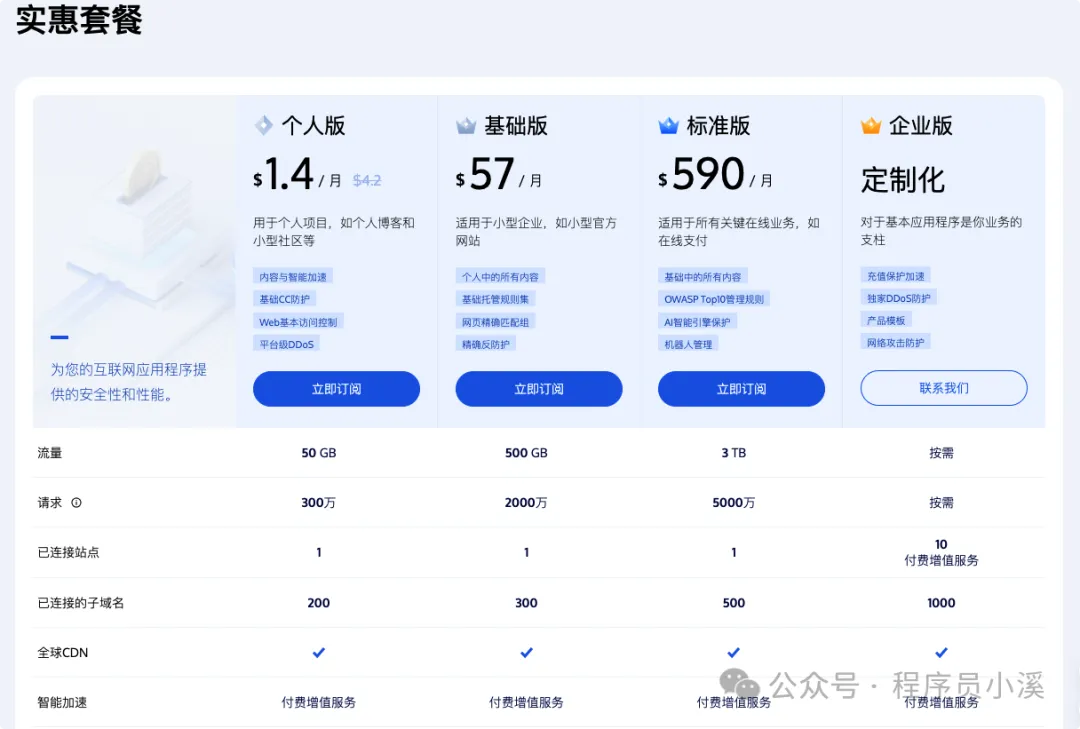Toggle the 标准版 checkmark for 全球CDN

coord(733,652)
